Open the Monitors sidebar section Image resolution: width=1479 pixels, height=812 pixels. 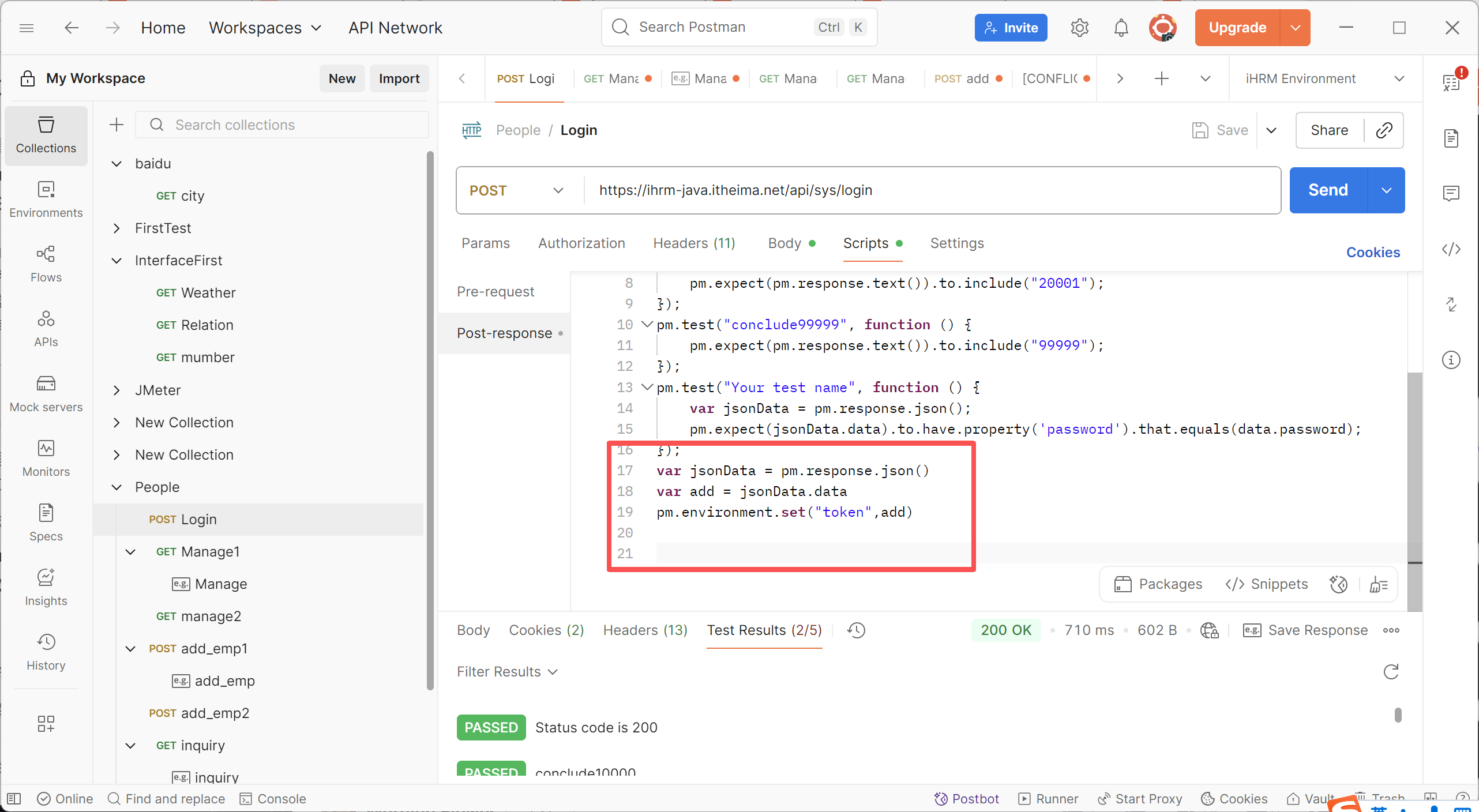[x=46, y=458]
